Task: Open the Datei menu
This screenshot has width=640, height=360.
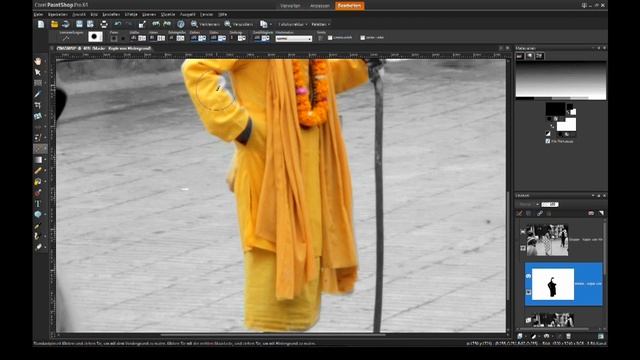Action: [38, 14]
